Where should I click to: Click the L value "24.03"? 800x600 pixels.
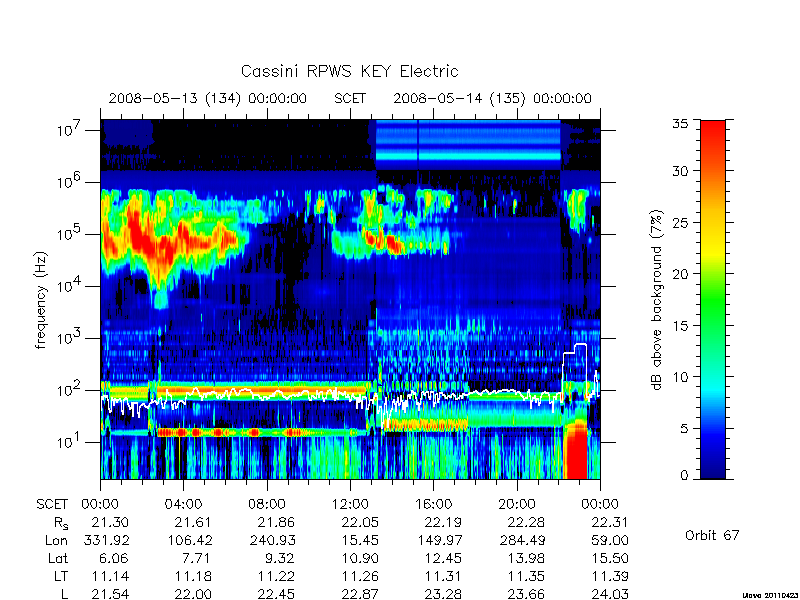pos(610,594)
